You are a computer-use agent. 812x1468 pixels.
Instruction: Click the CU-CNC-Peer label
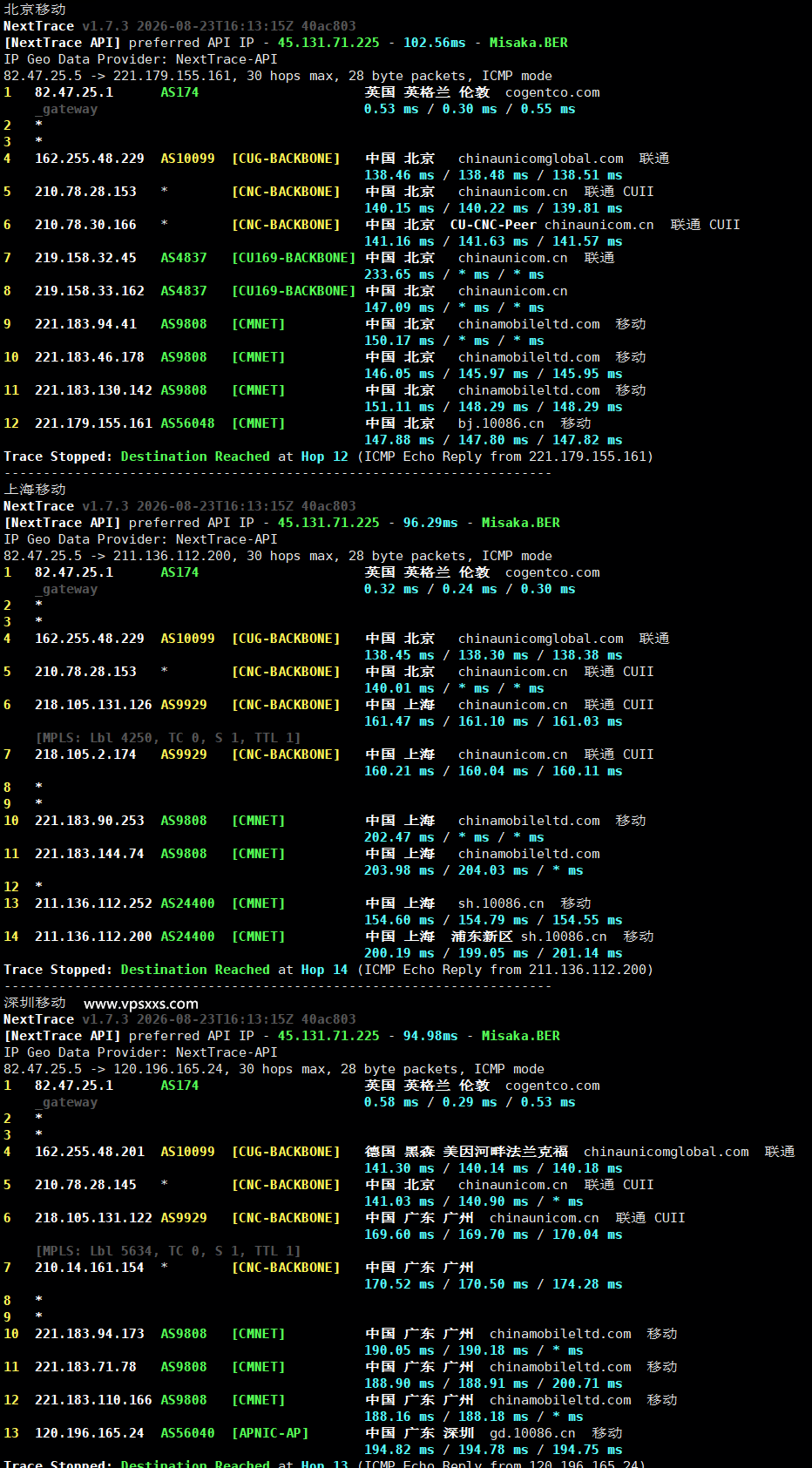pos(493,225)
